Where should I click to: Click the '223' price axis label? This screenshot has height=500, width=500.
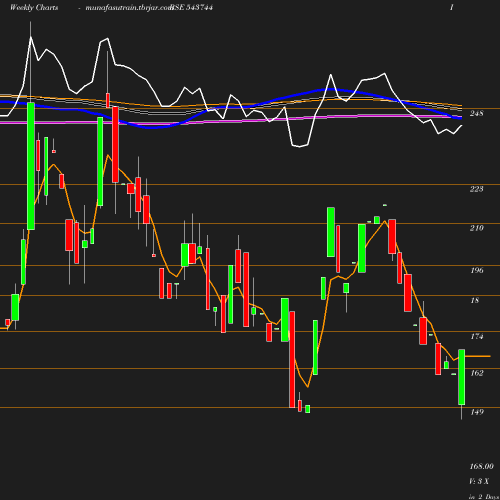[x=476, y=189]
